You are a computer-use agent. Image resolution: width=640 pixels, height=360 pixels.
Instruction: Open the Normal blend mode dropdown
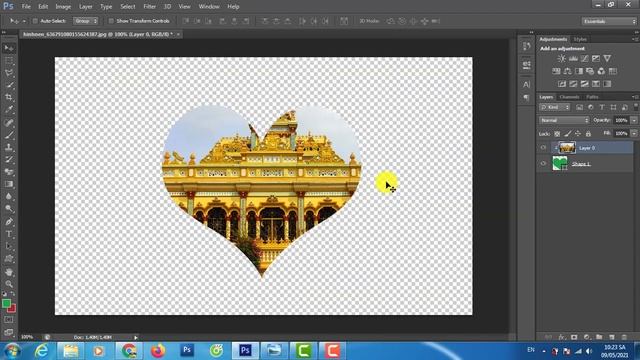pyautogui.click(x=564, y=120)
